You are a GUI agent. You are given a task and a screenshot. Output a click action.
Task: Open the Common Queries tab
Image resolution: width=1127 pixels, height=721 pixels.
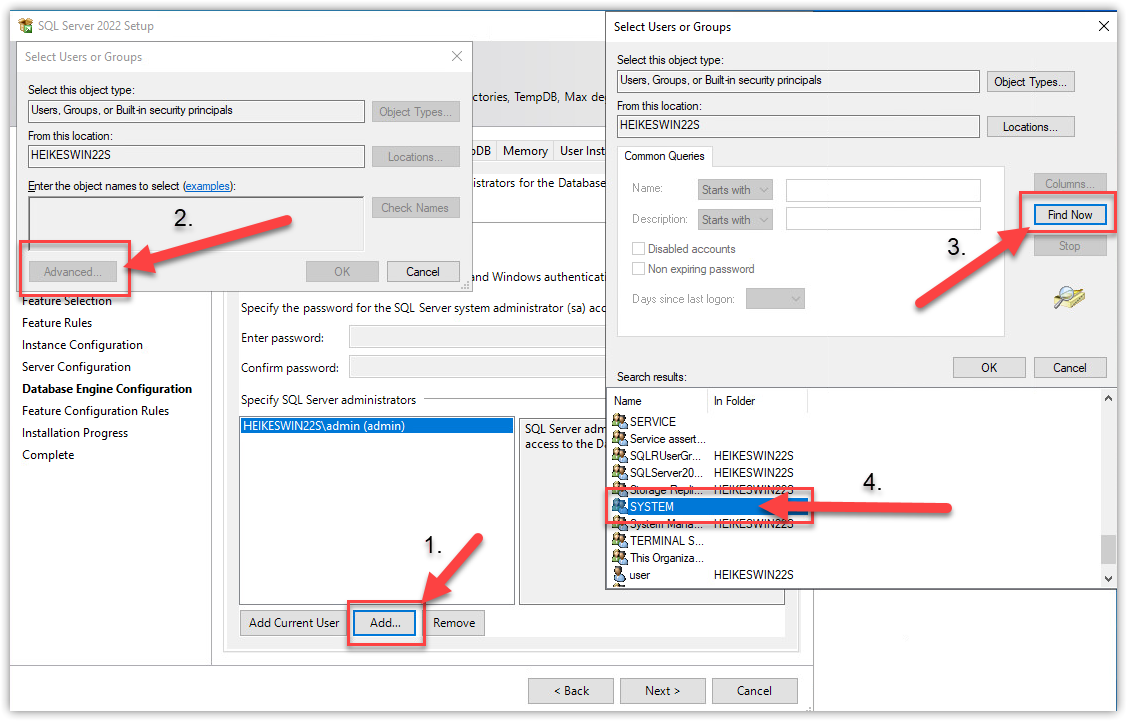[664, 156]
